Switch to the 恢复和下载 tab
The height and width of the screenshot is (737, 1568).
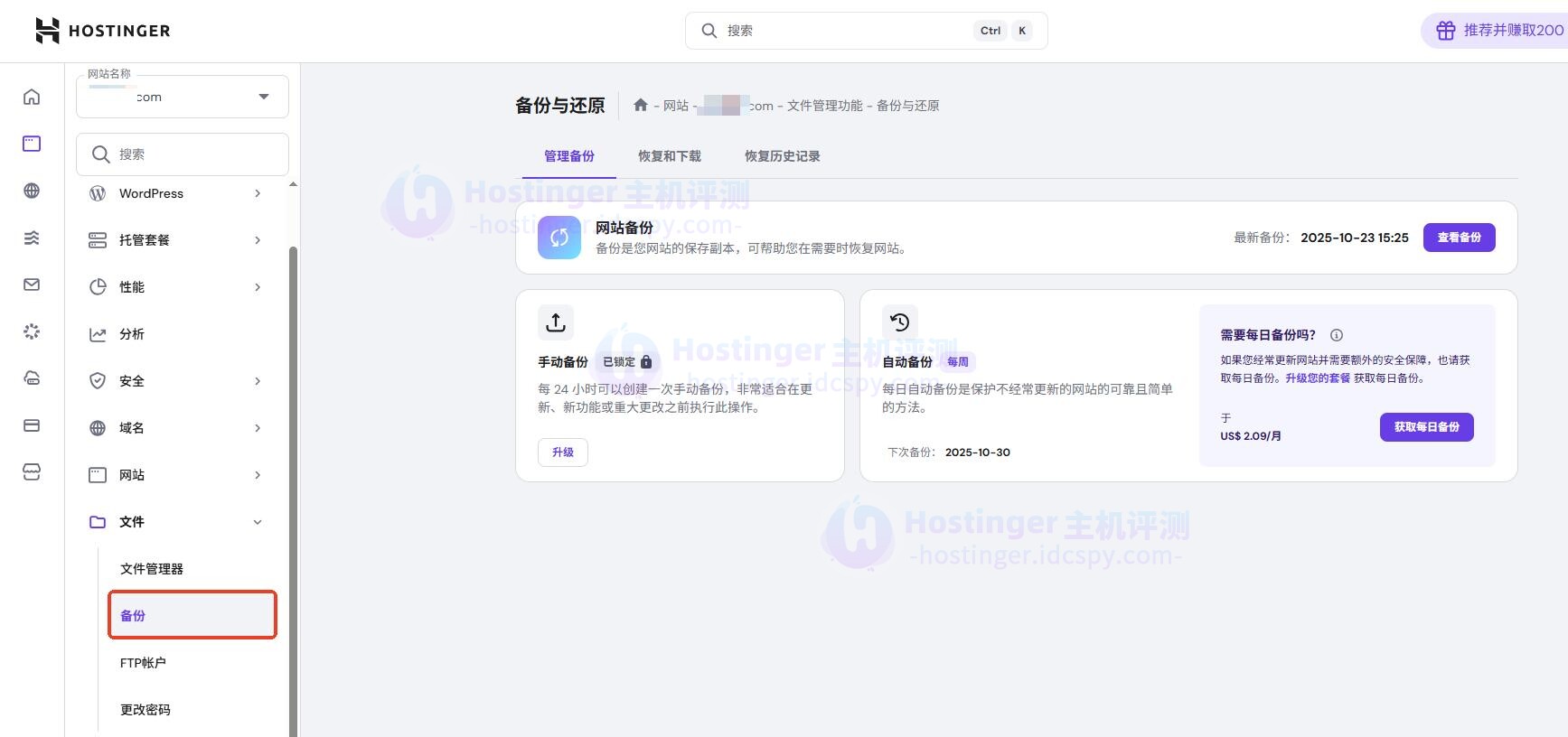pyautogui.click(x=669, y=156)
